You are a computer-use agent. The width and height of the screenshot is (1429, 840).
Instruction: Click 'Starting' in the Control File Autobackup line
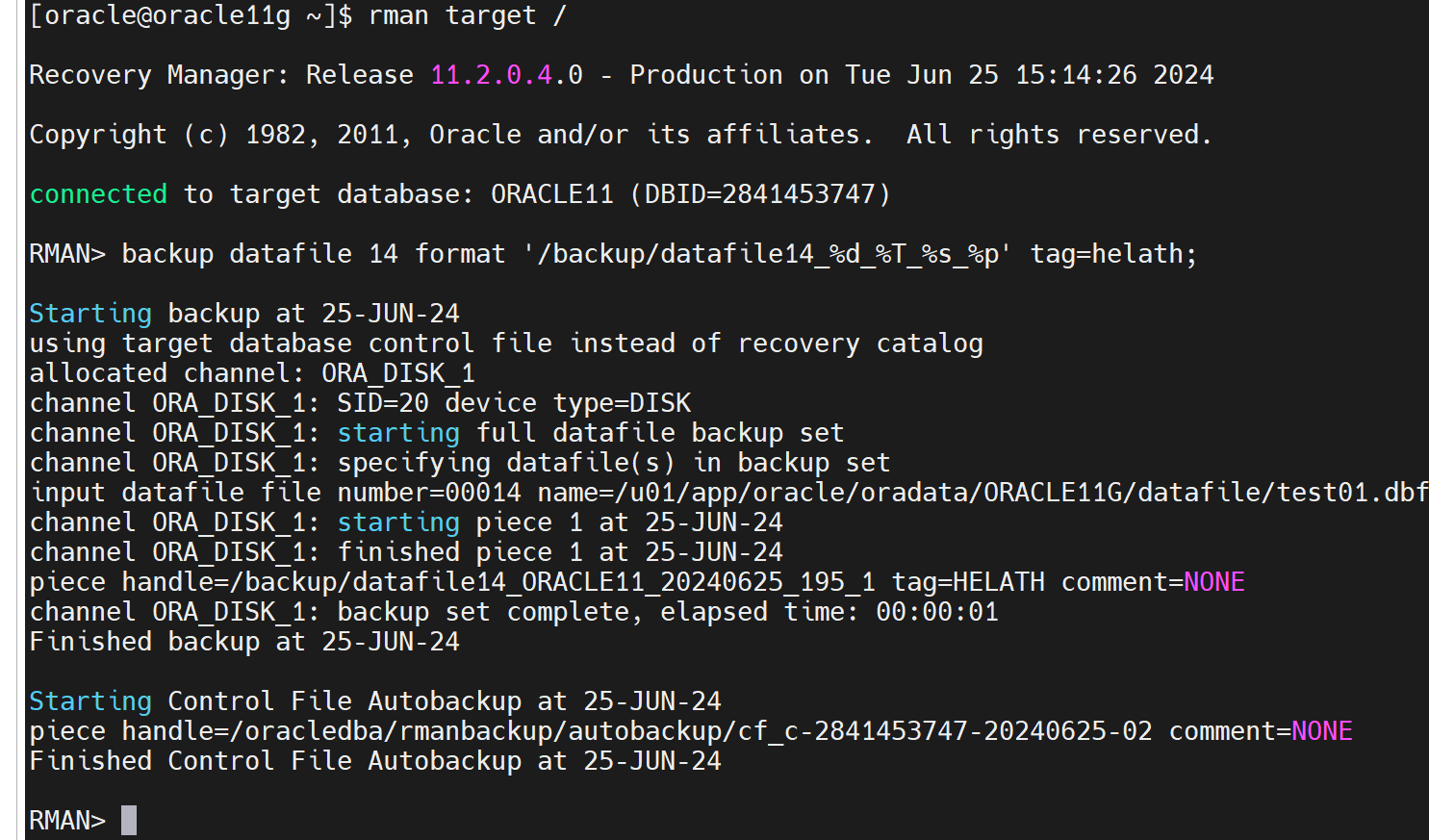[x=90, y=701]
